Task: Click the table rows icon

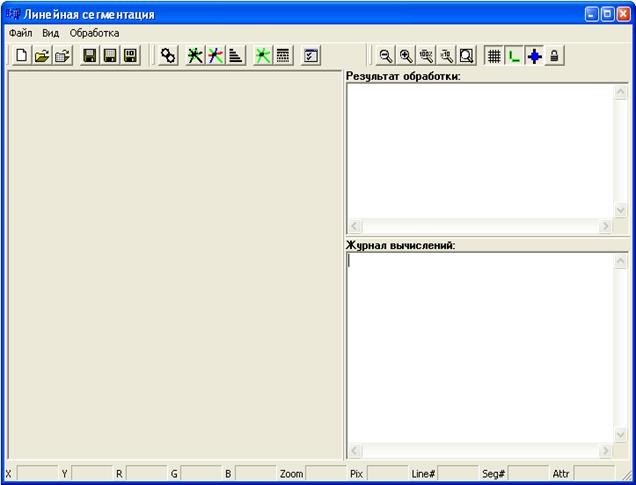Action: (x=283, y=56)
